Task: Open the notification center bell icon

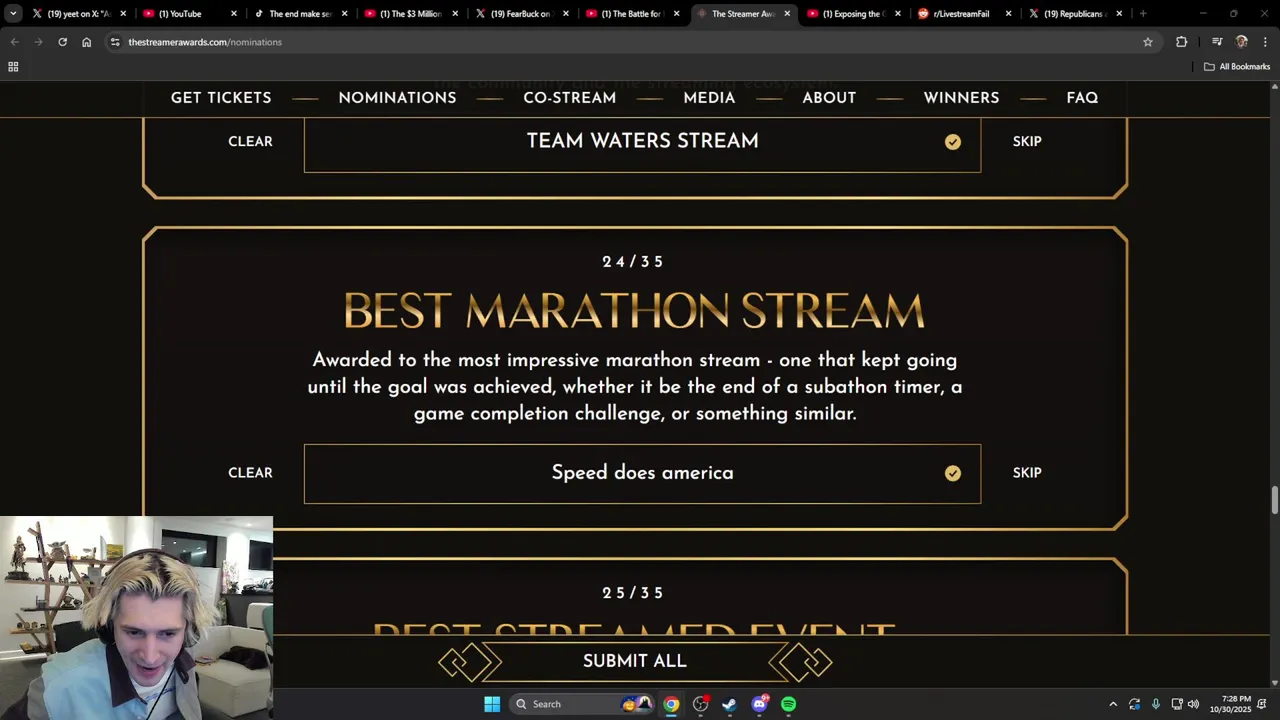Action: click(1262, 704)
